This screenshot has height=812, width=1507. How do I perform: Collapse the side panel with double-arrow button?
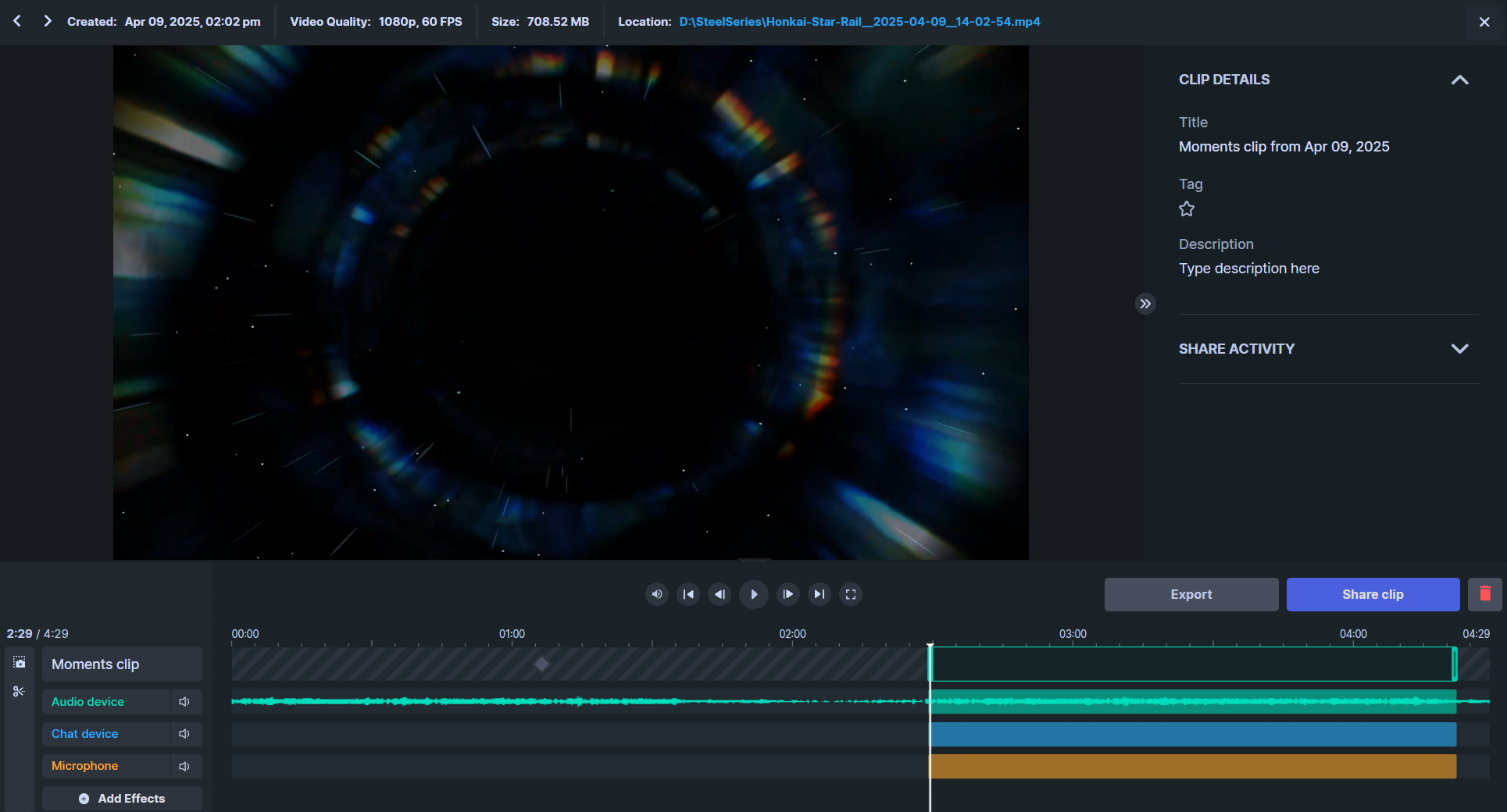[1145, 304]
